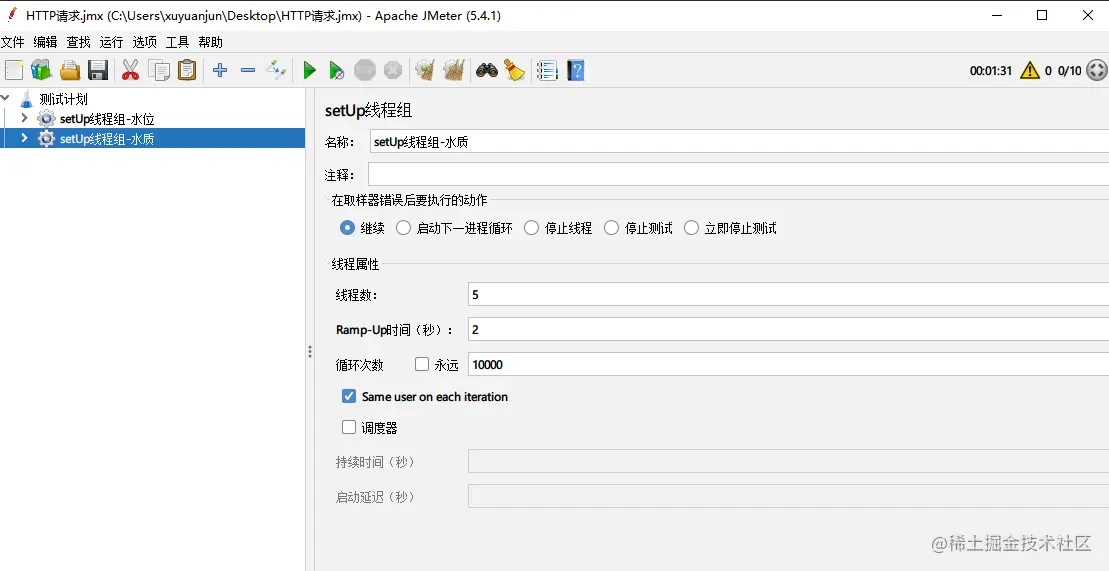
Task: Open the 工具 menu
Action: coord(178,42)
